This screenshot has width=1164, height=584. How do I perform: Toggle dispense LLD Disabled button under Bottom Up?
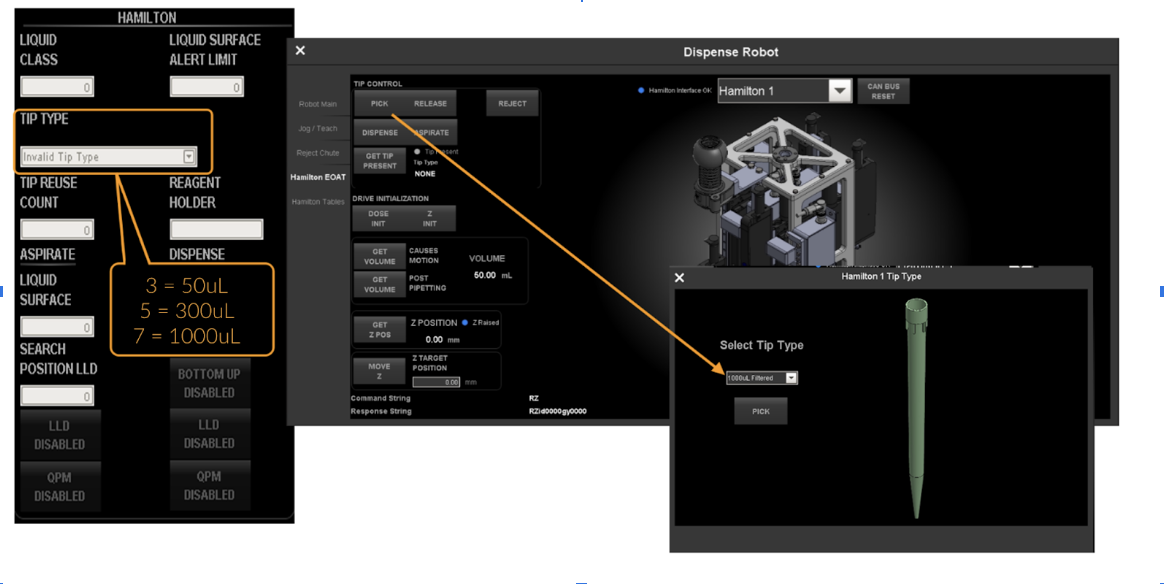coord(209,433)
